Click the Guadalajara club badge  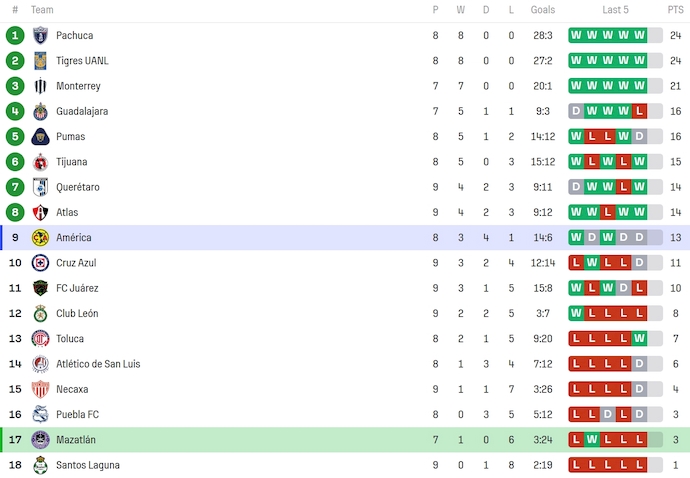(40, 111)
